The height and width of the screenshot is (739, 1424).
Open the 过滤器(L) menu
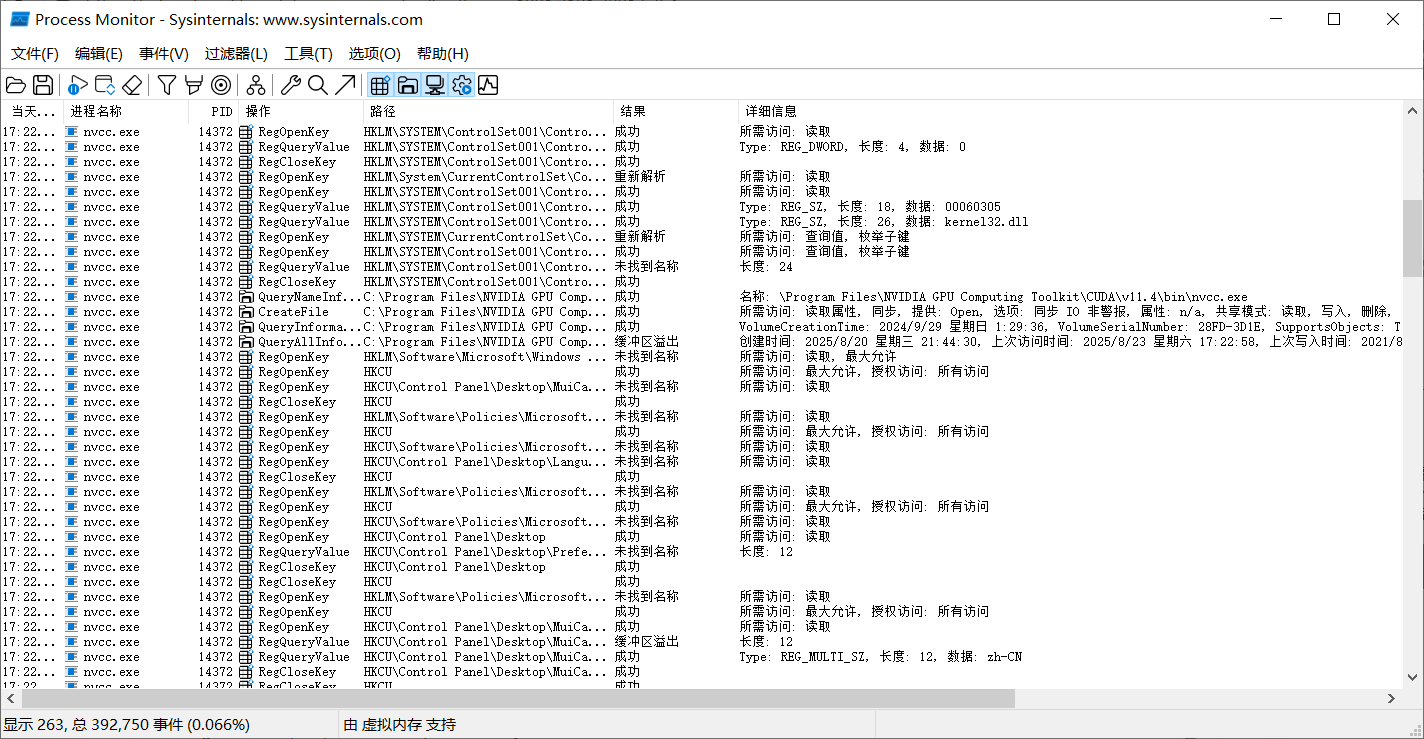point(236,54)
